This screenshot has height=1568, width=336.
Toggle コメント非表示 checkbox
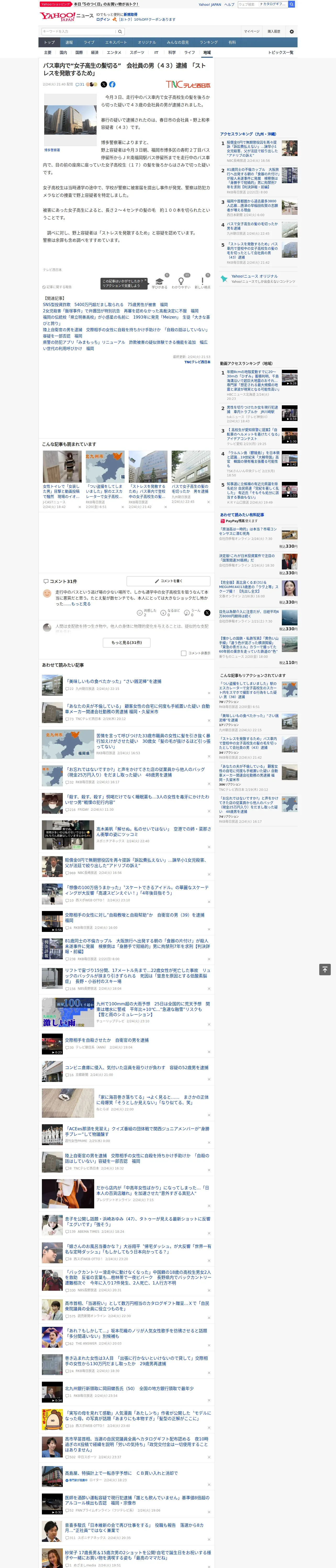coord(183,653)
